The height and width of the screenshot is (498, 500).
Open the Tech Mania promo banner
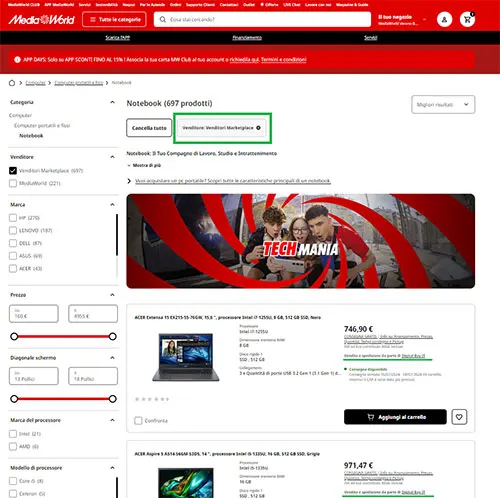pos(301,241)
